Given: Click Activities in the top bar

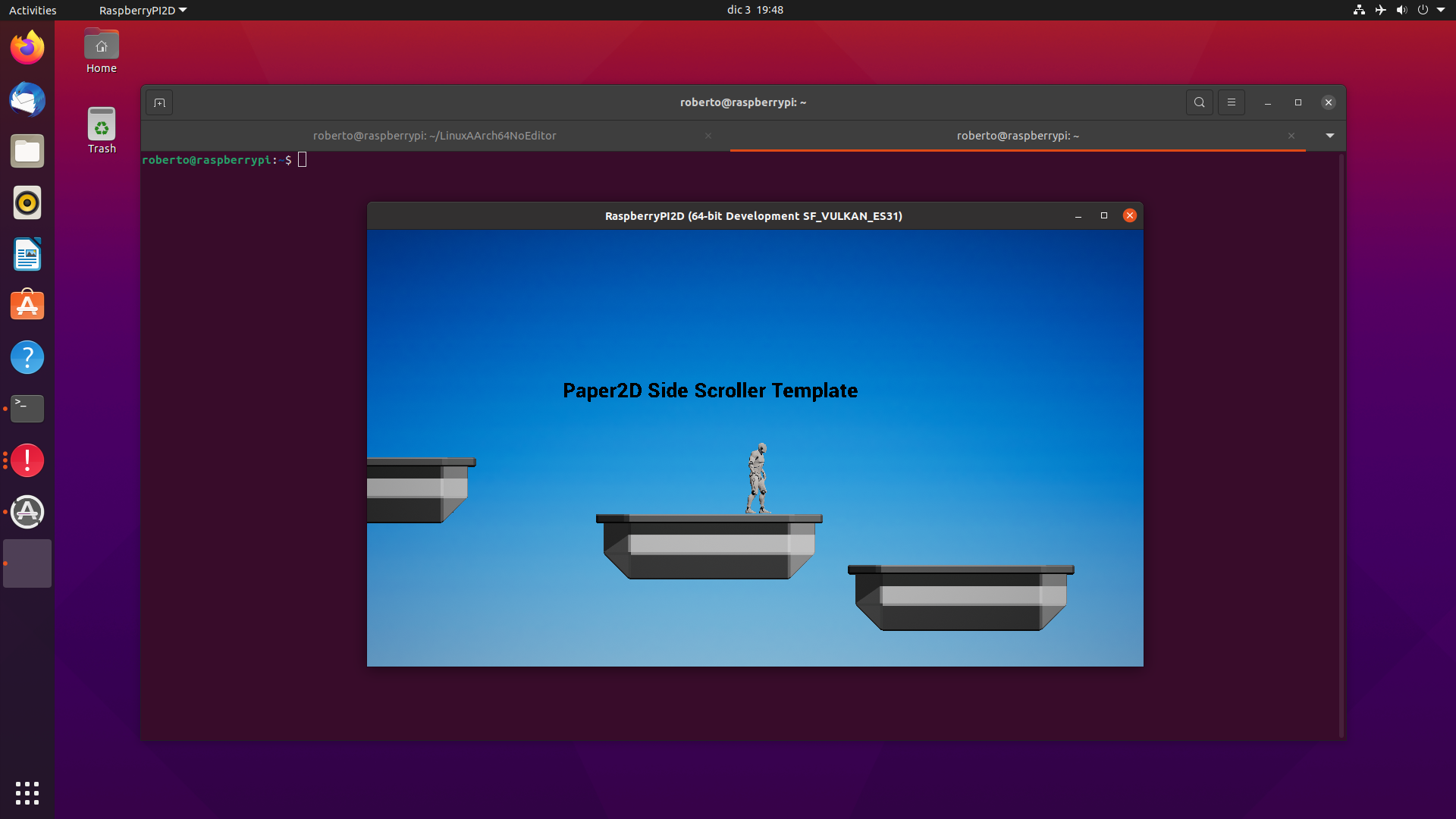Looking at the screenshot, I should point(33,10).
